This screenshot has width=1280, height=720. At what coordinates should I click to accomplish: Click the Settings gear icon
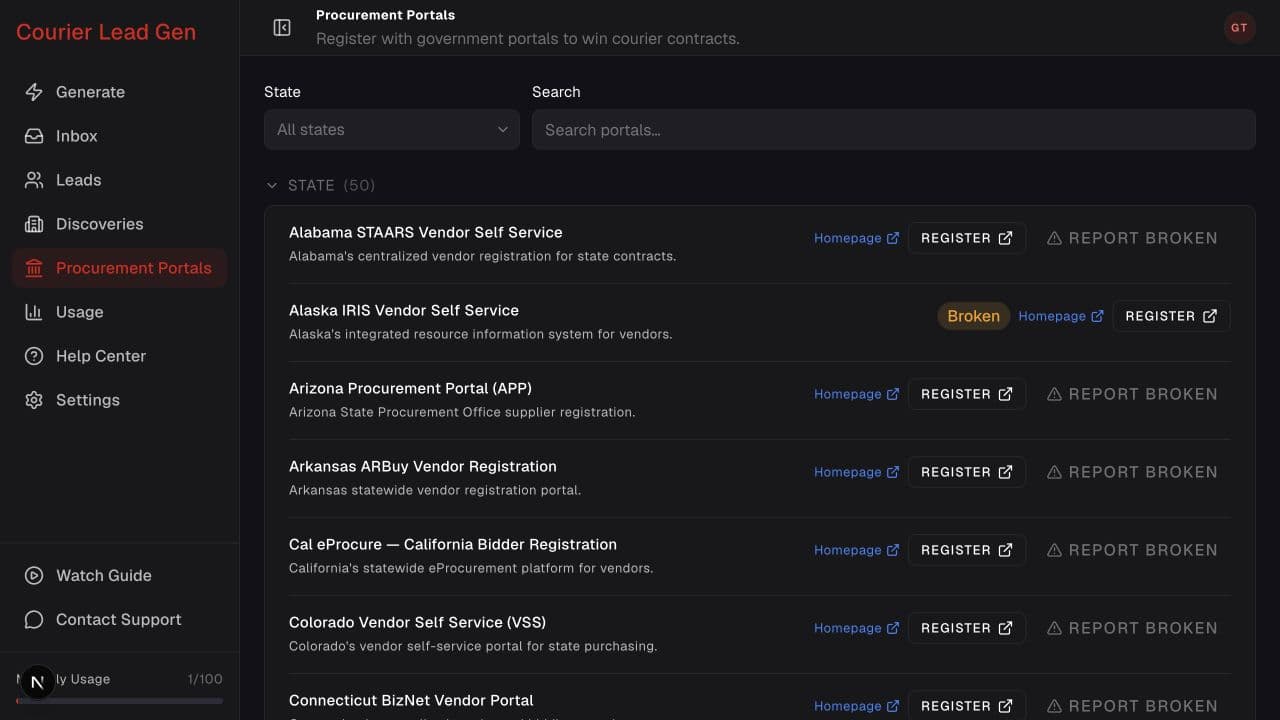(x=34, y=400)
